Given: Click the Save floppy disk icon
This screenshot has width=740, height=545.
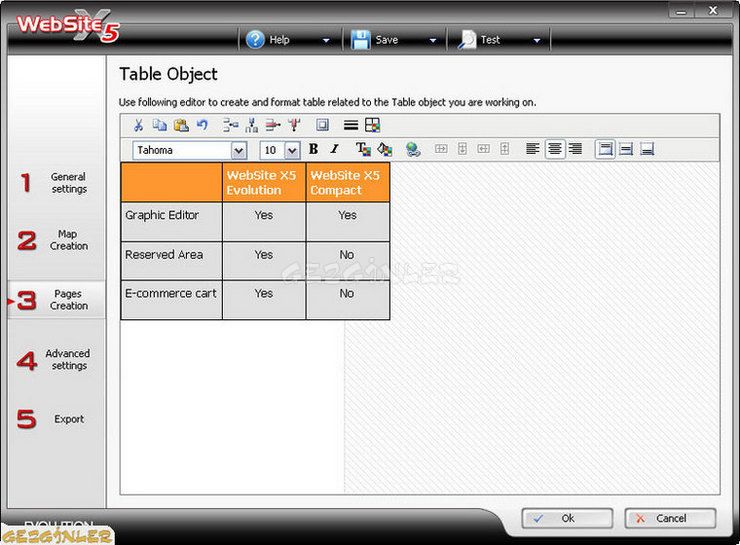Looking at the screenshot, I should click(360, 40).
